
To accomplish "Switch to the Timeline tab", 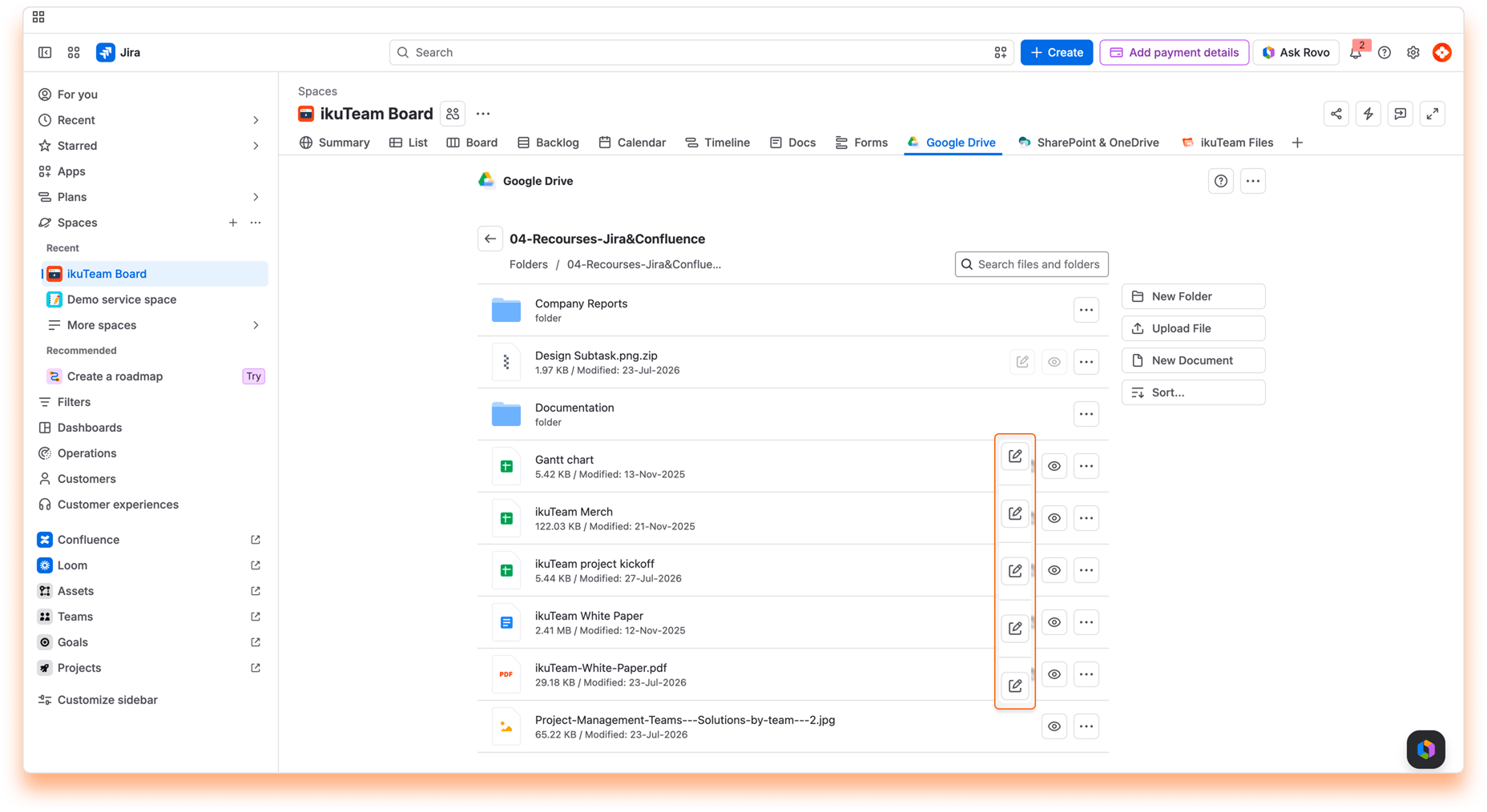I will pyautogui.click(x=718, y=143).
